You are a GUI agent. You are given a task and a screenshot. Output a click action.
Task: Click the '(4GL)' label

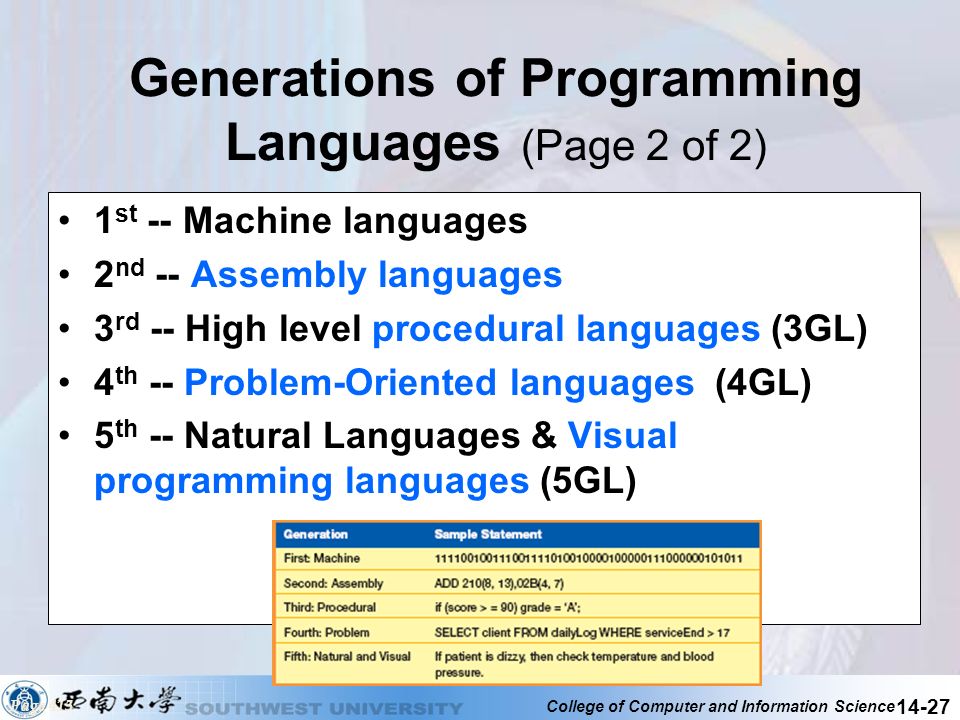pyautogui.click(x=763, y=383)
